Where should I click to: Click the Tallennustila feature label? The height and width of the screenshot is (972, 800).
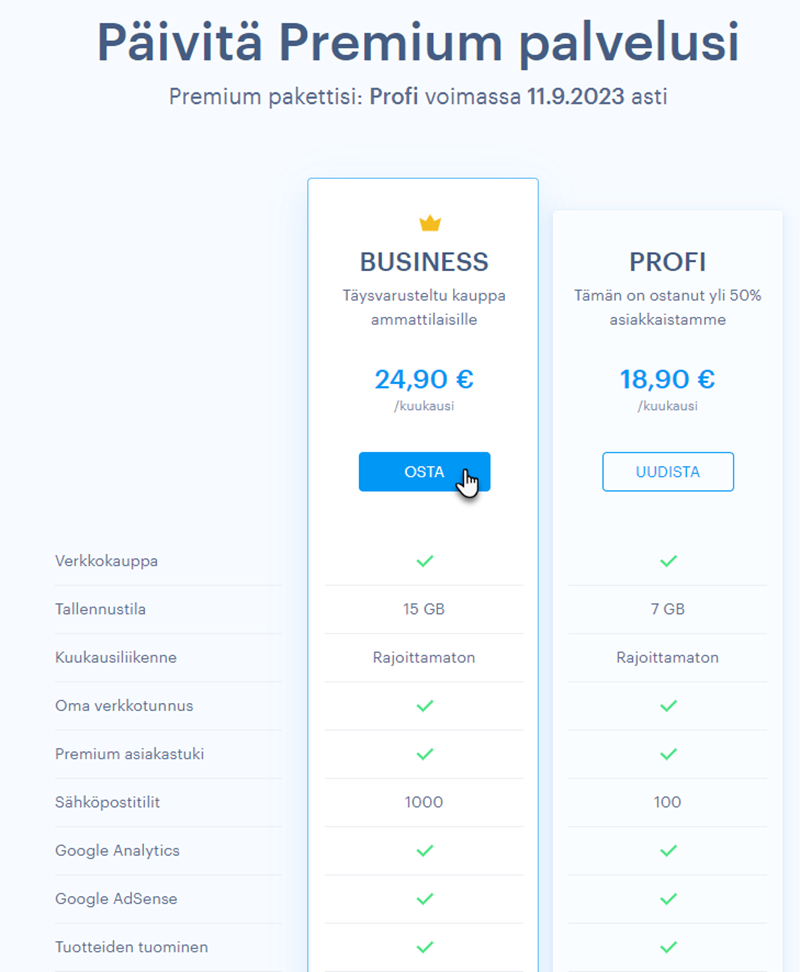107,609
